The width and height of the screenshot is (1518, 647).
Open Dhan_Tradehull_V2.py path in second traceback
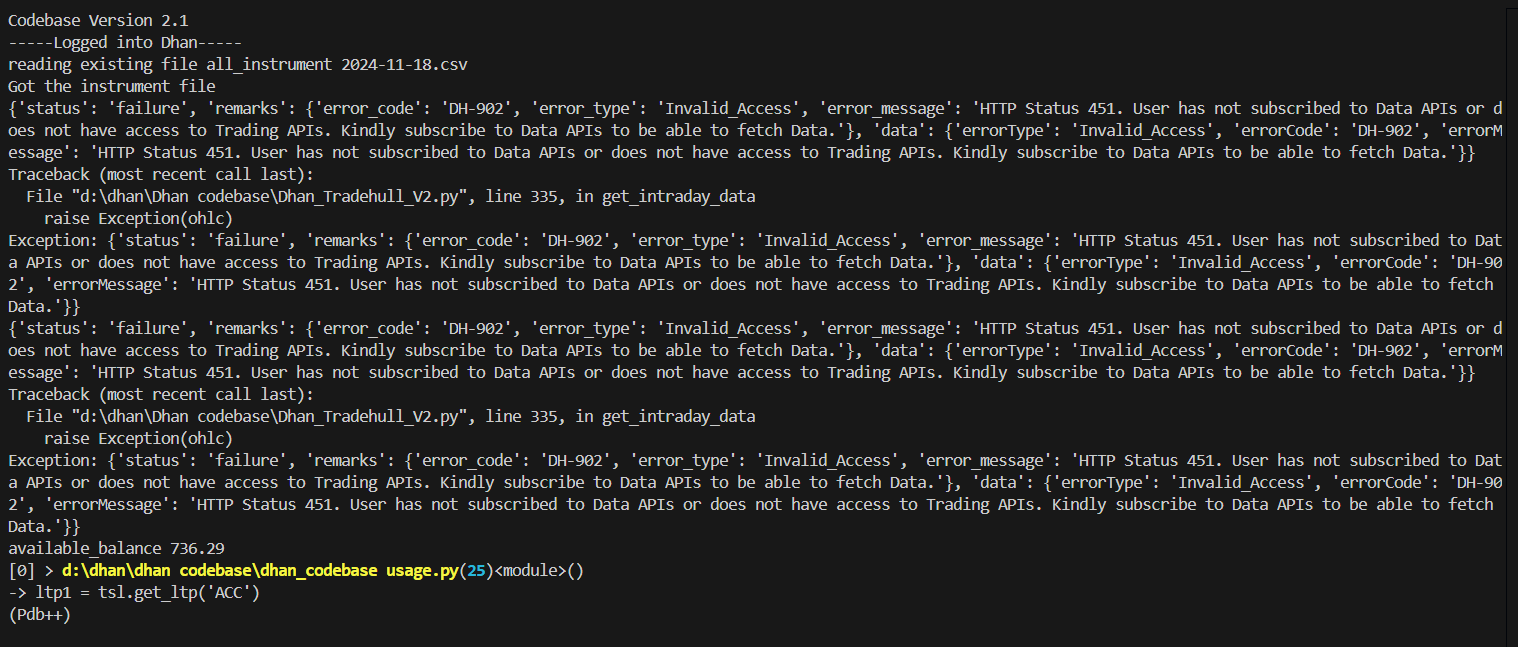268,416
